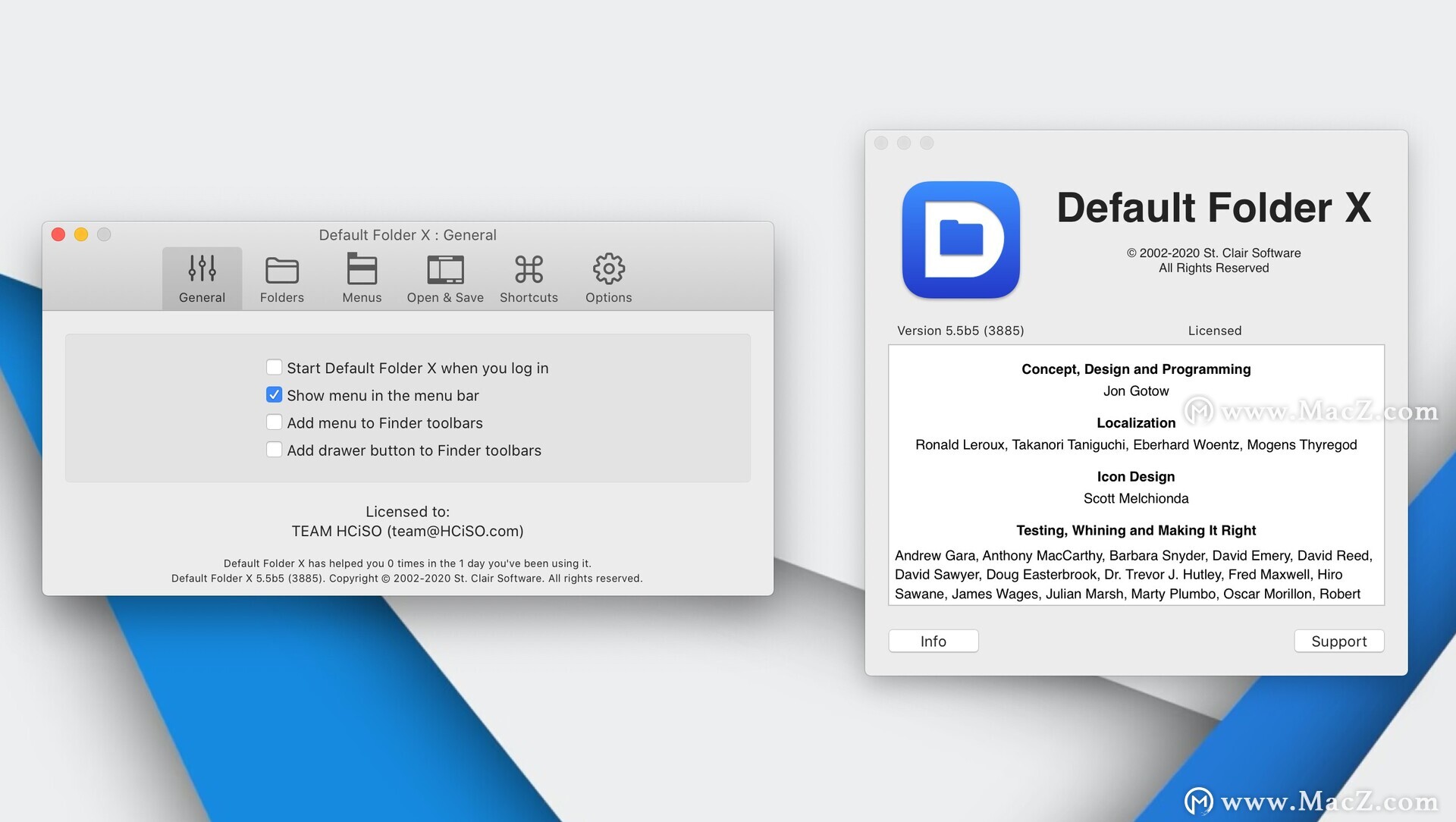Click the Licensed status label
Image resolution: width=1456 pixels, height=822 pixels.
[x=1215, y=331]
